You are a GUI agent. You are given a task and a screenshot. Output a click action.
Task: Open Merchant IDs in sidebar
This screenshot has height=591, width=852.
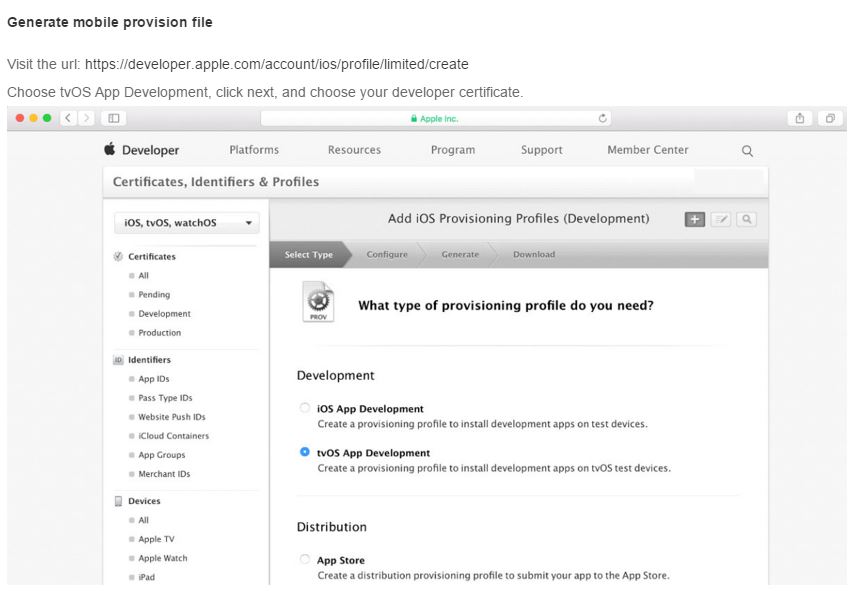(164, 474)
